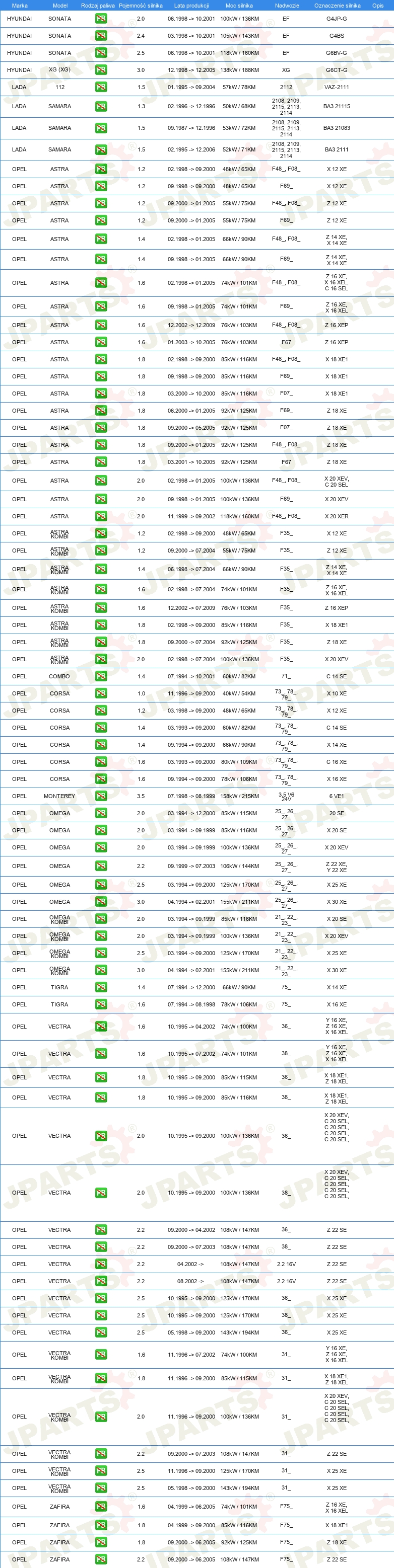Click the fuel icon for Opel Corsa C 14 SE
The height and width of the screenshot is (1568, 394).
(101, 728)
